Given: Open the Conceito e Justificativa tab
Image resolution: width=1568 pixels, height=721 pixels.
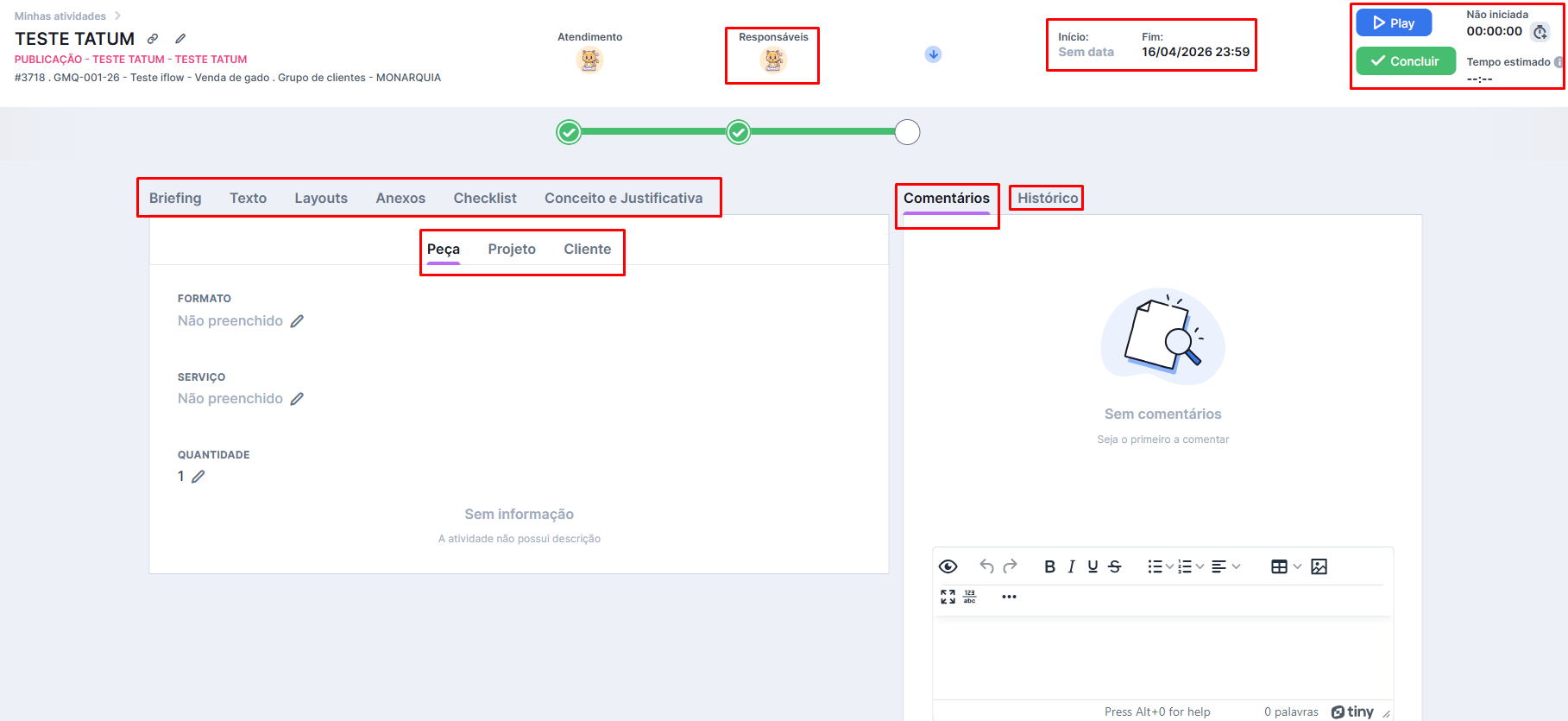Looking at the screenshot, I should point(623,198).
